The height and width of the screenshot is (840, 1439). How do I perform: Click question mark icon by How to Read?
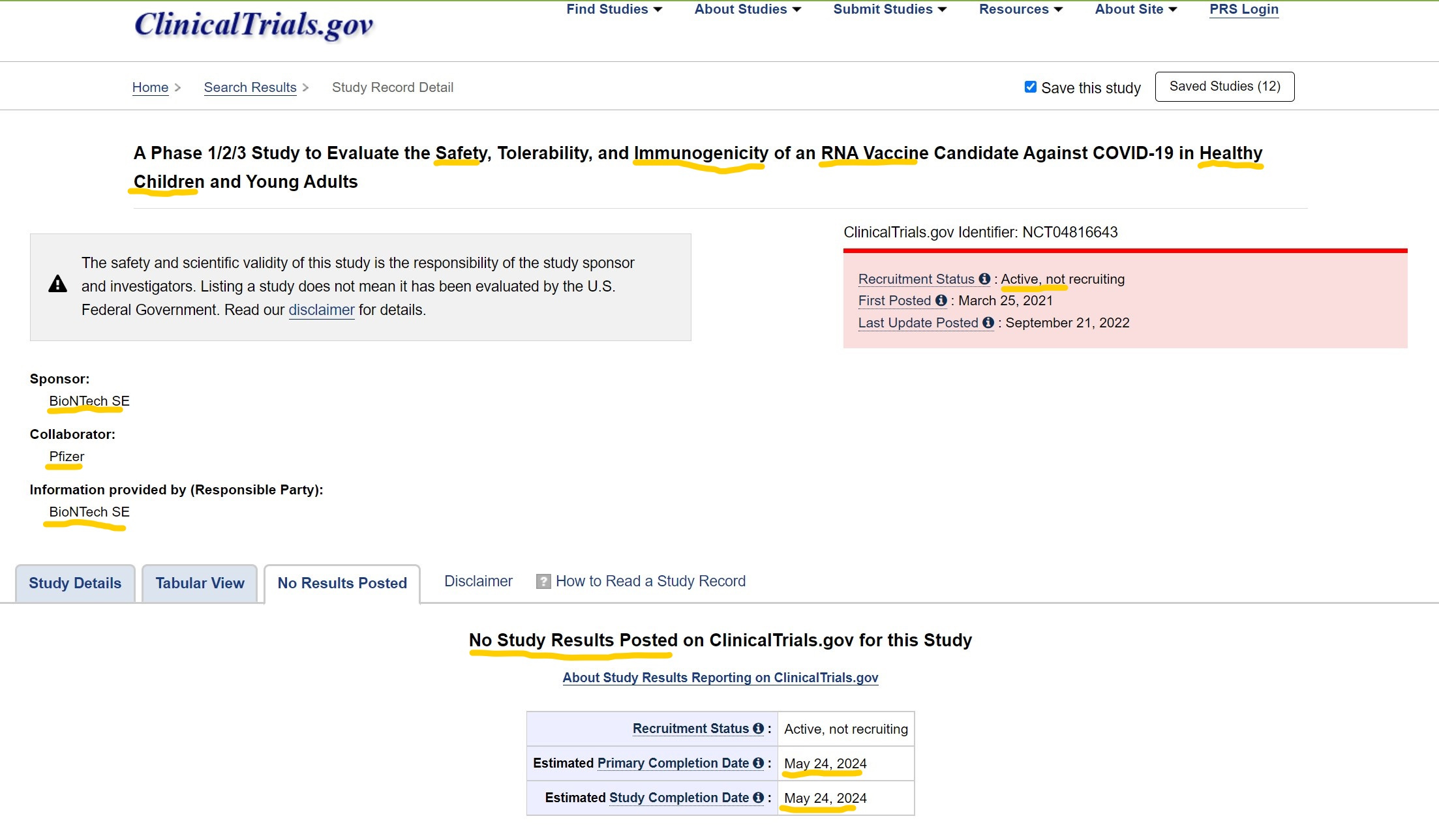point(543,581)
